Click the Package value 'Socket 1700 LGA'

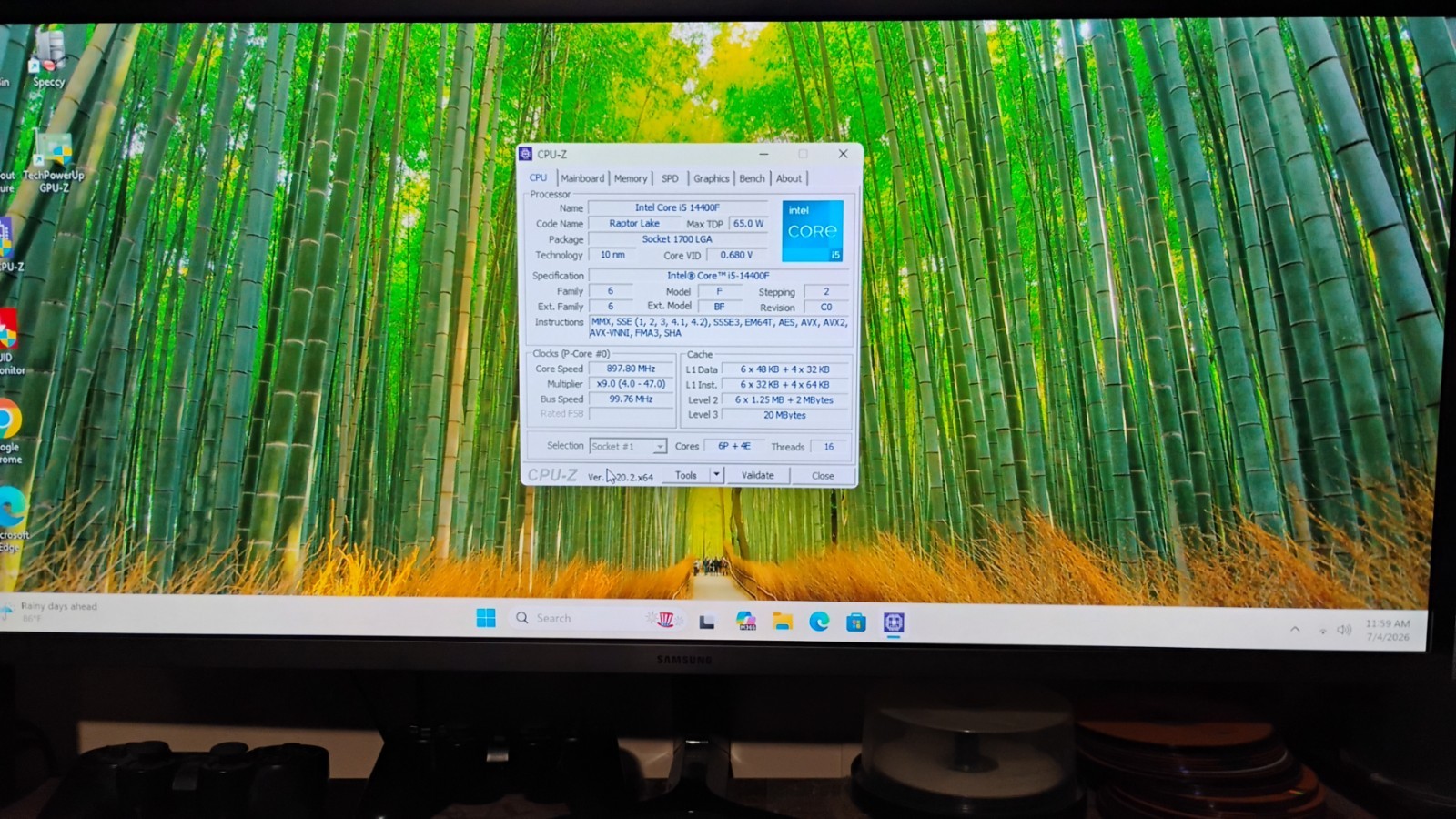(678, 239)
